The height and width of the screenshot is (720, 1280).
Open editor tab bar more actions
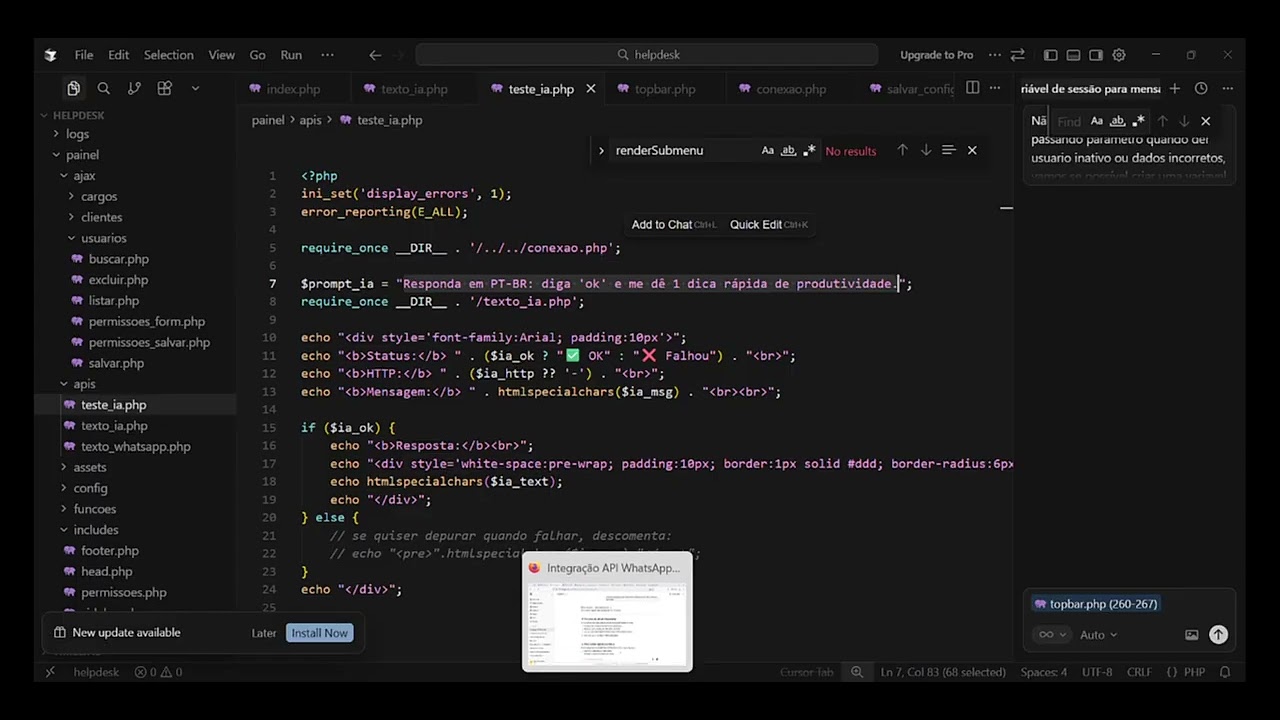995,88
